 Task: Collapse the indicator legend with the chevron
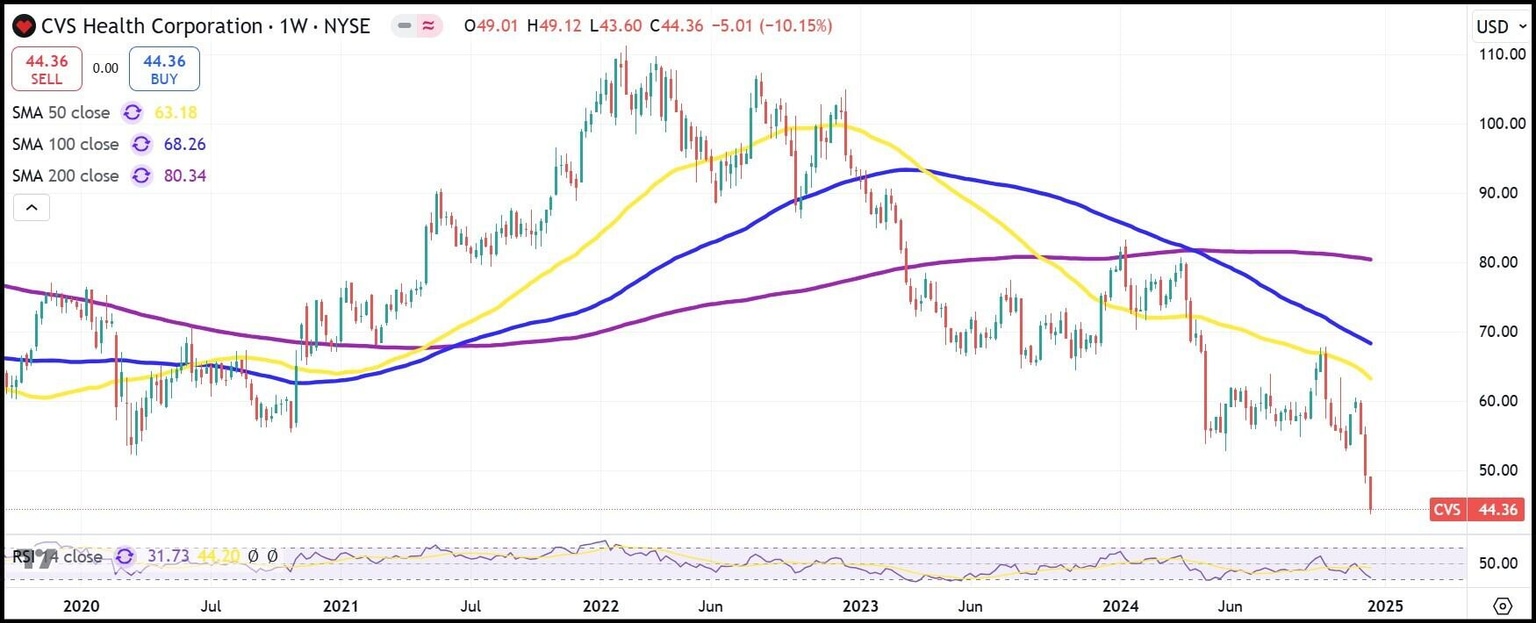[x=31, y=208]
